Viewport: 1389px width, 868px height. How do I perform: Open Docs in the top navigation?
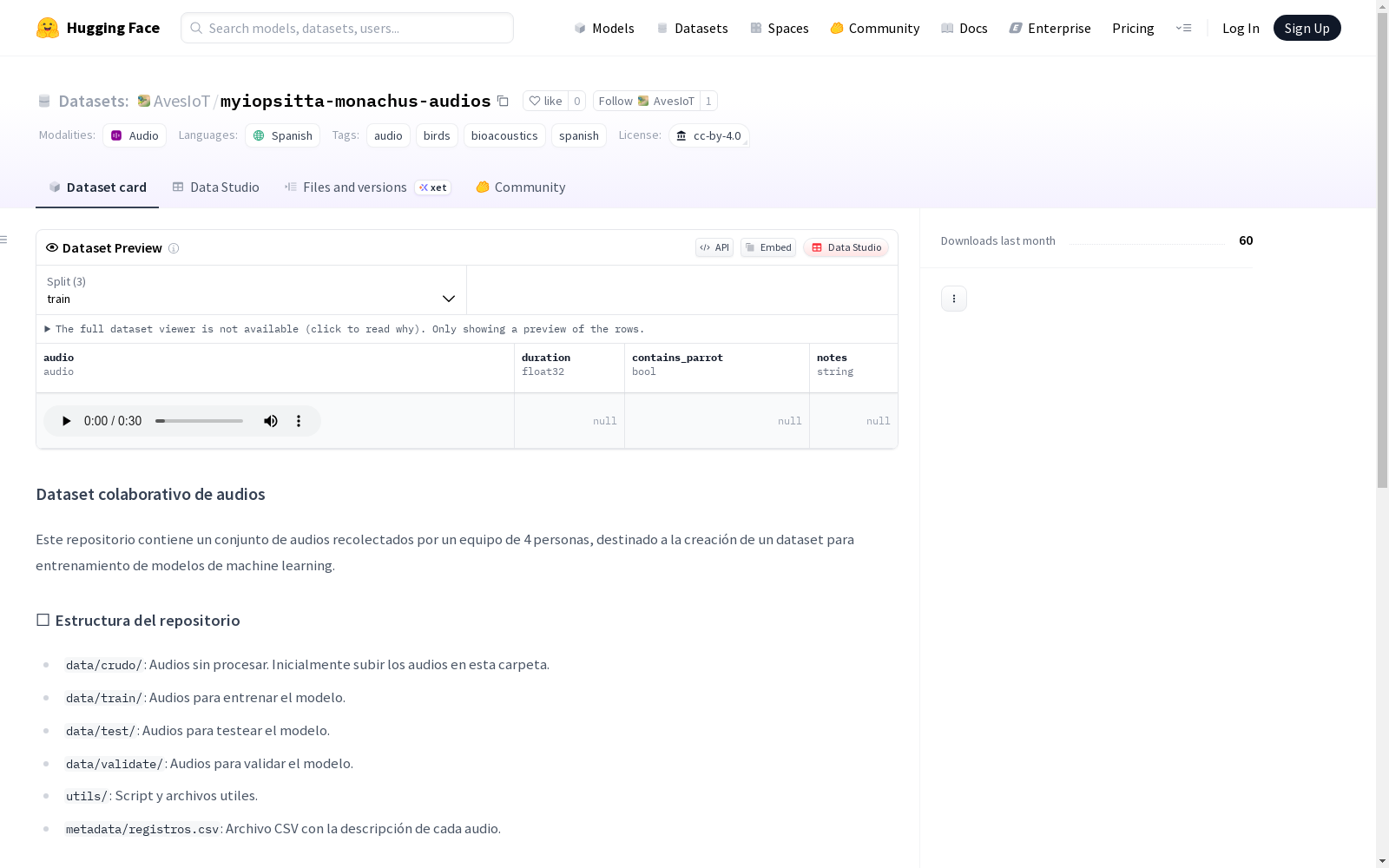pyautogui.click(x=964, y=28)
